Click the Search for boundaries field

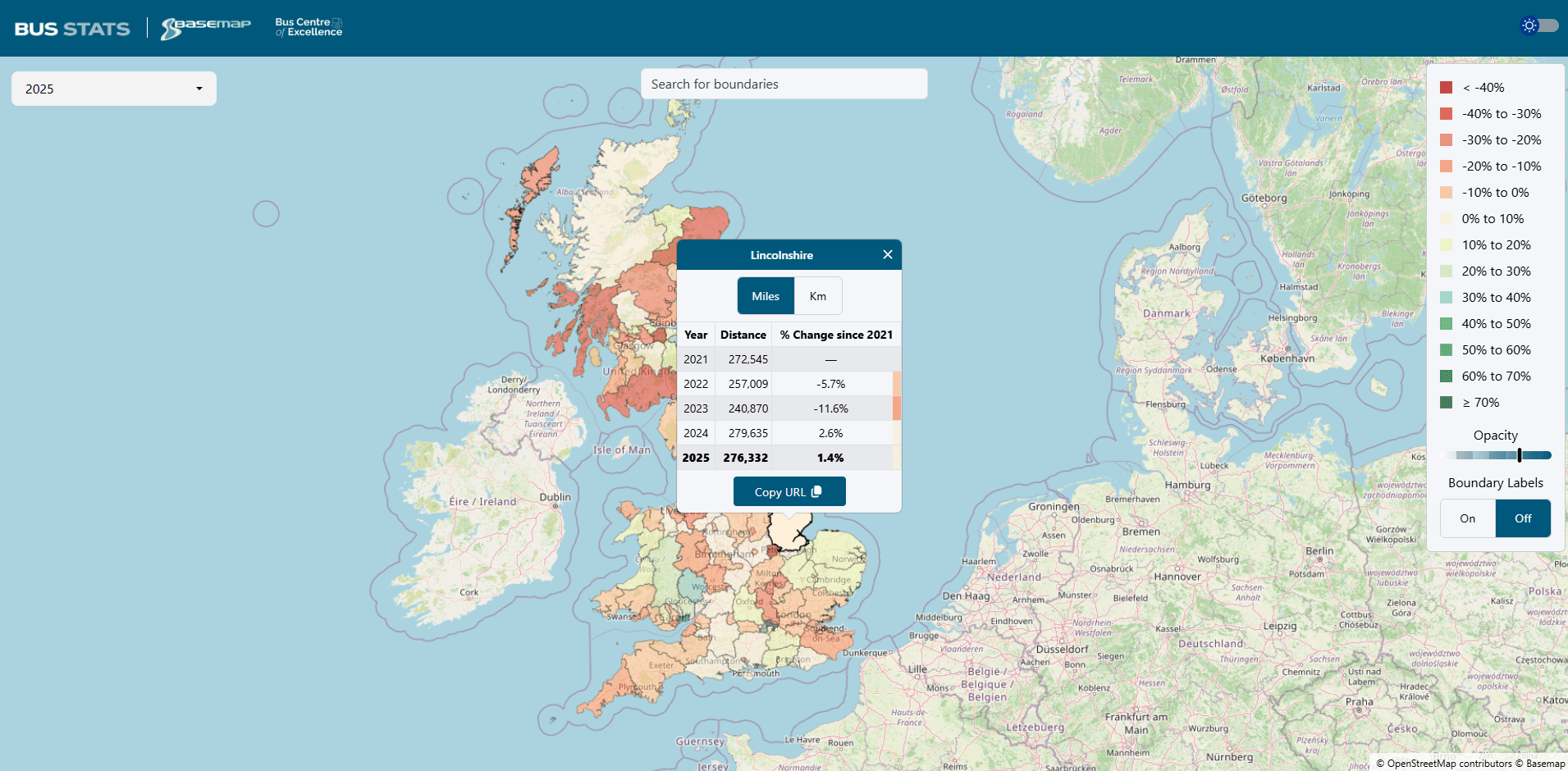tap(784, 84)
